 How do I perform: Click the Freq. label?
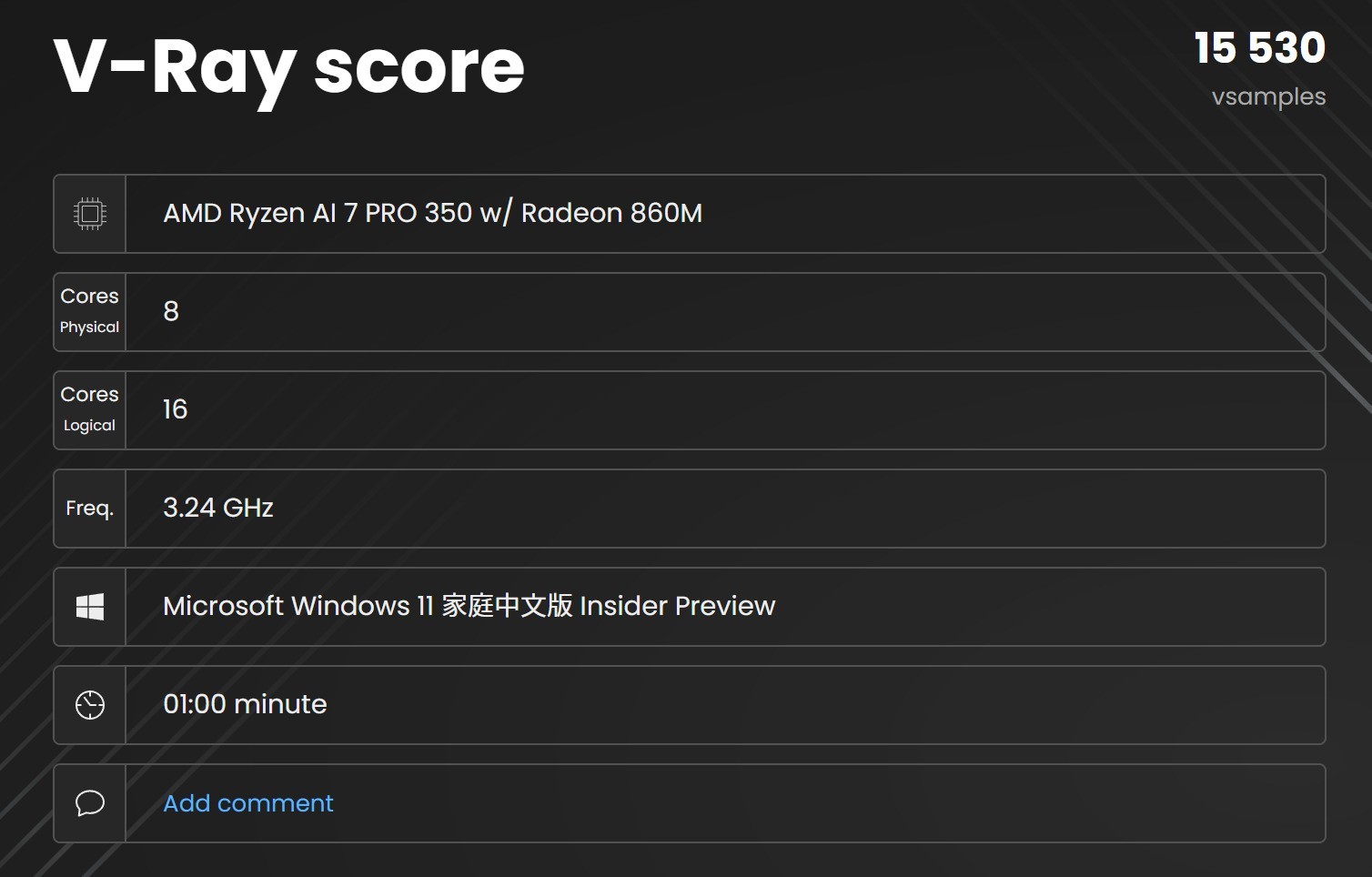89,508
